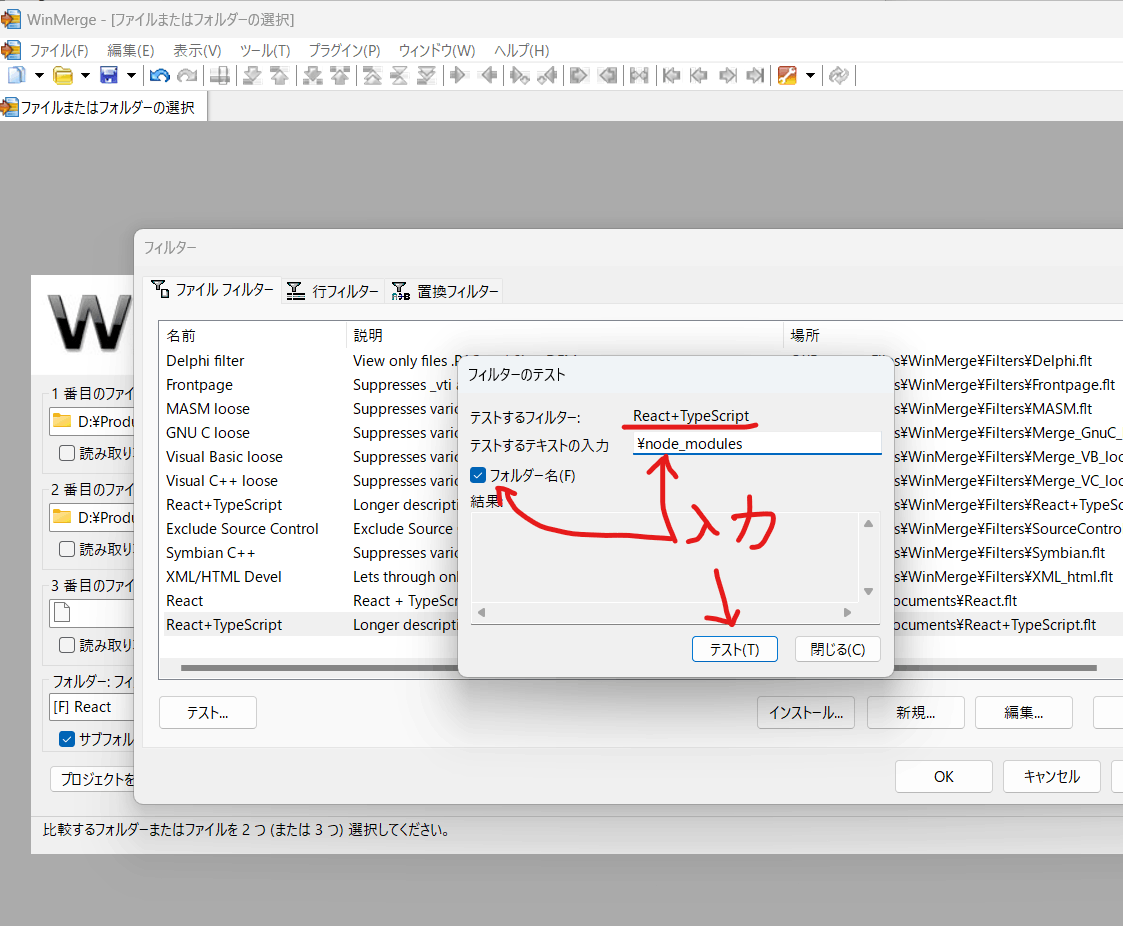The image size is (1123, 926).
Task: Click the Open folder toolbar icon
Action: [63, 75]
